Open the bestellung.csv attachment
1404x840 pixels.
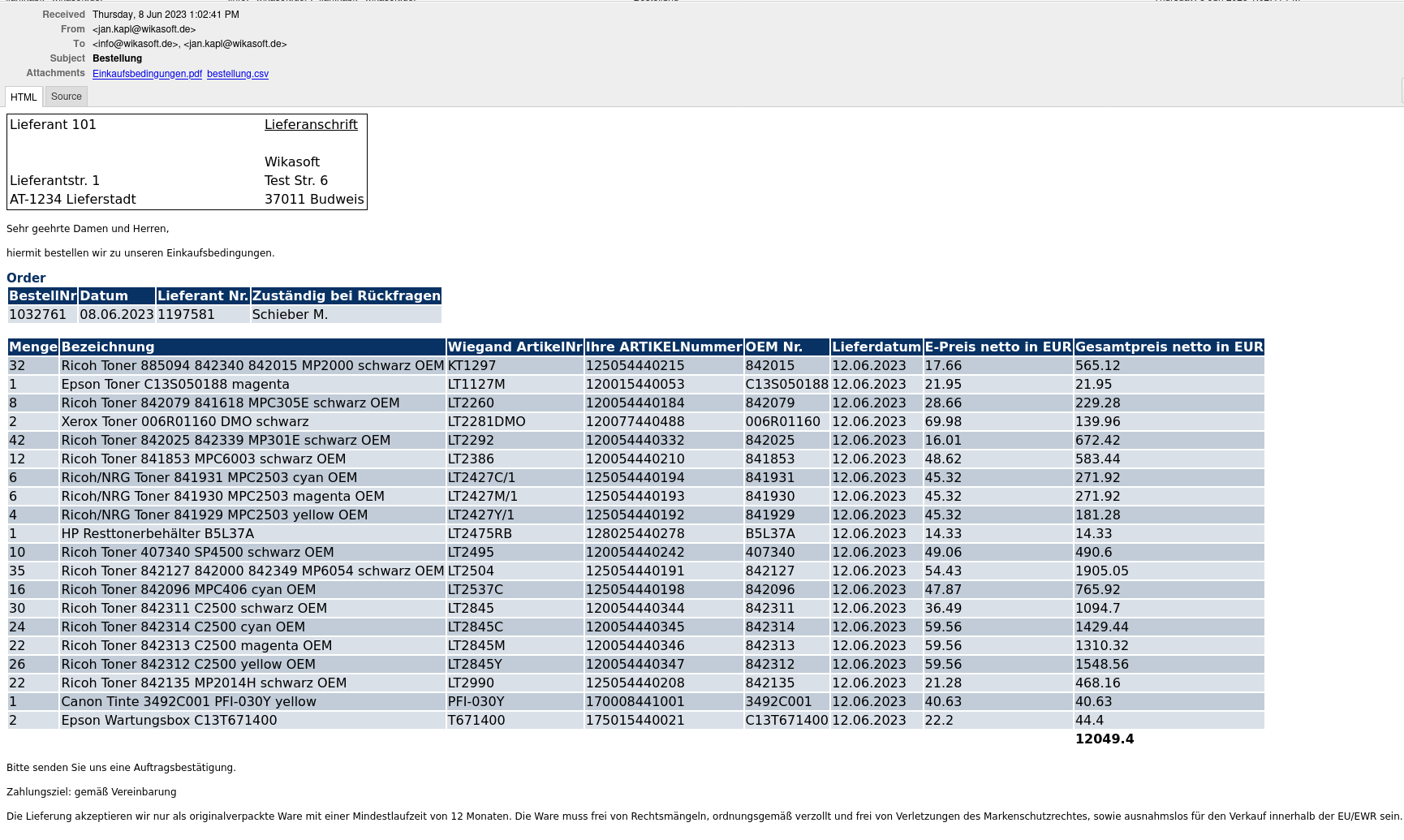[x=237, y=74]
